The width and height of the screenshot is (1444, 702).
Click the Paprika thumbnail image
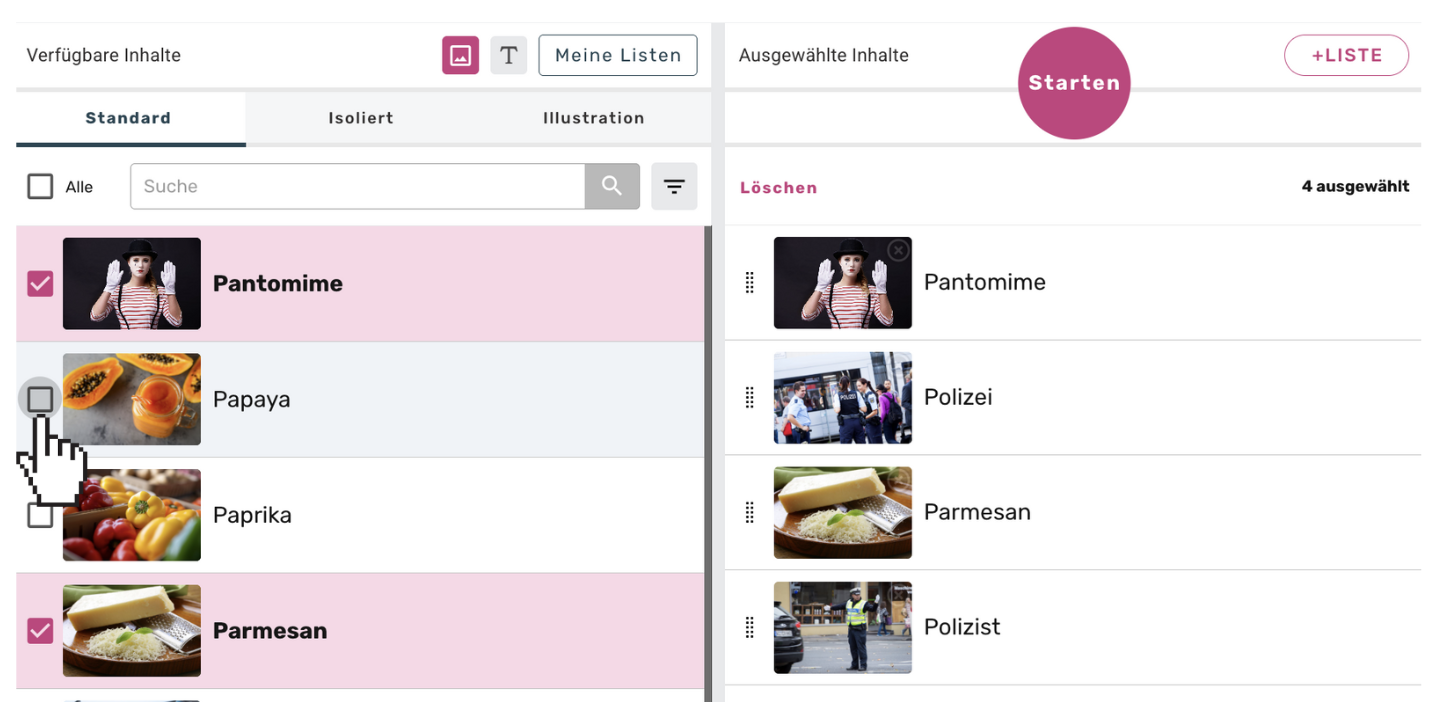coord(132,515)
